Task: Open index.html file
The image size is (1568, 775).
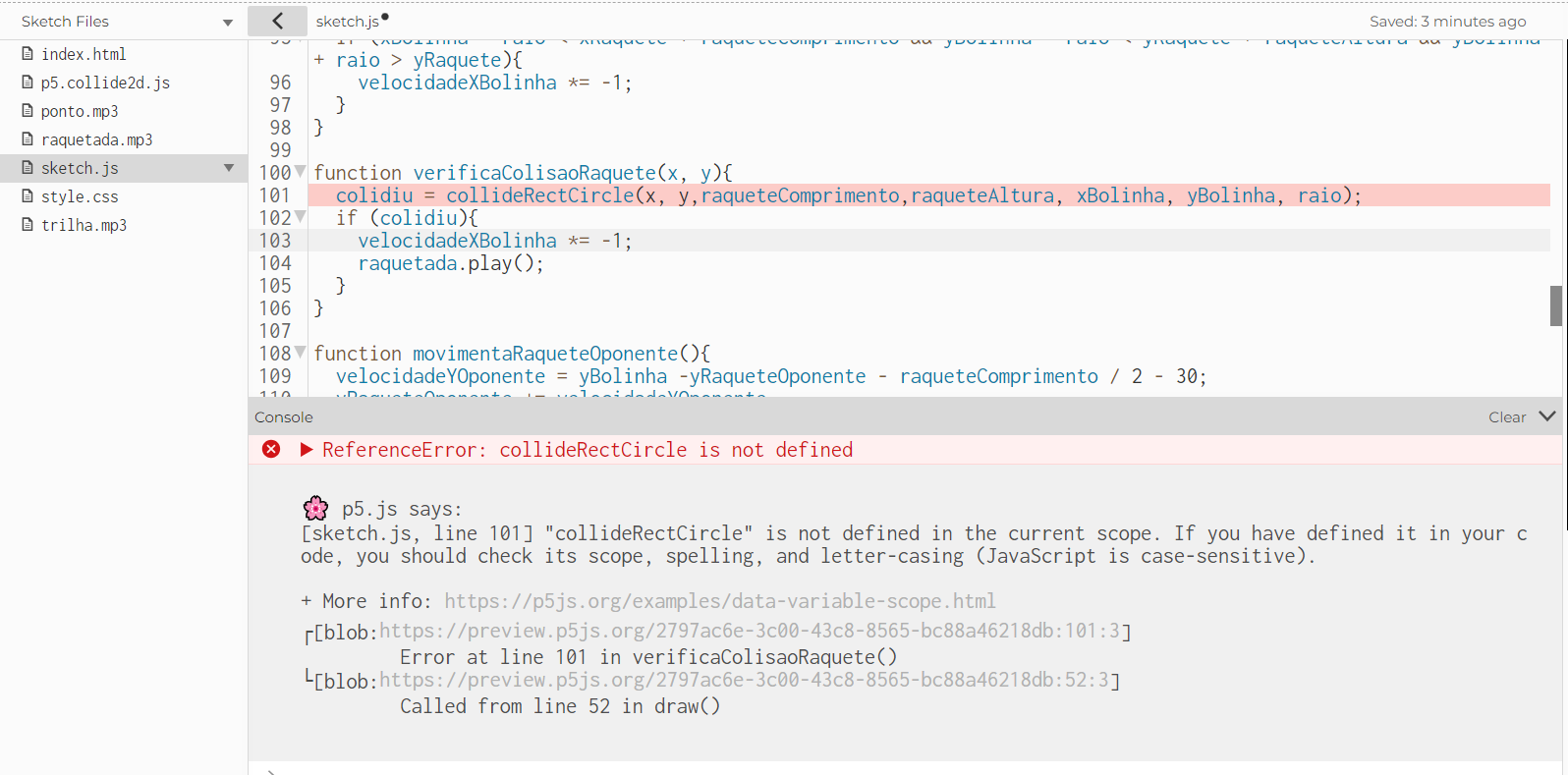Action: [84, 54]
